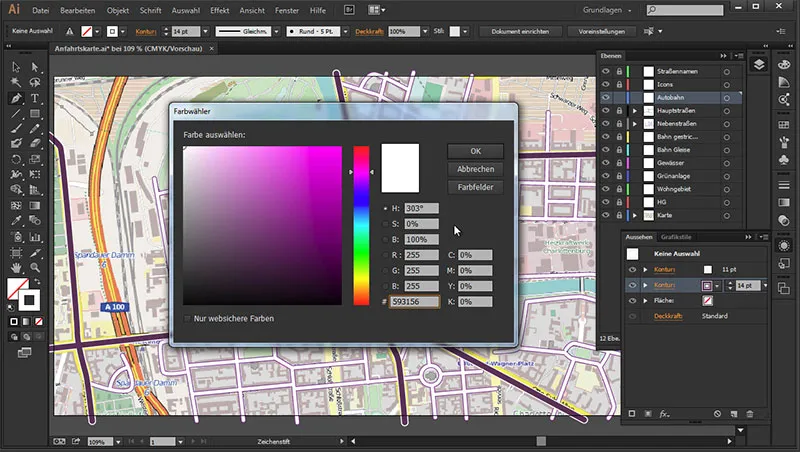800x452 pixels.
Task: Select the Eraser tool
Action: [x=35, y=144]
